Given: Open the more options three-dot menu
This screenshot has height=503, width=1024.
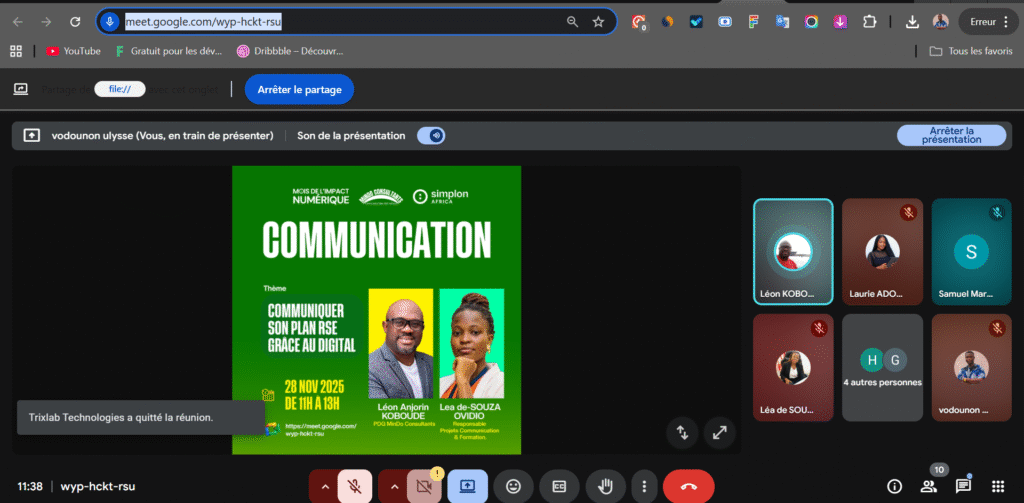Looking at the screenshot, I should coord(645,486).
